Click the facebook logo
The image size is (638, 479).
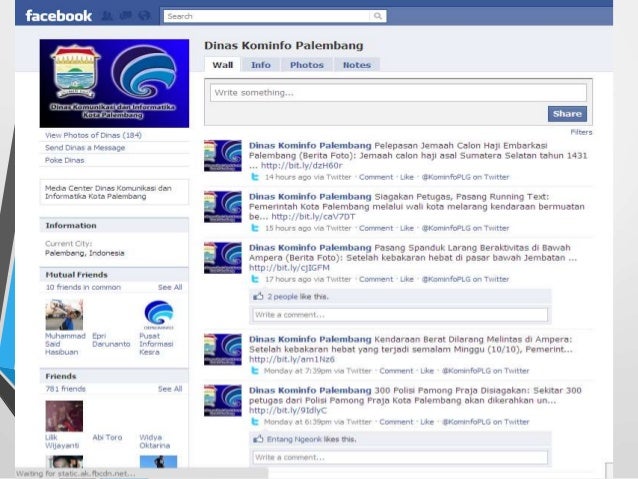(59, 16)
